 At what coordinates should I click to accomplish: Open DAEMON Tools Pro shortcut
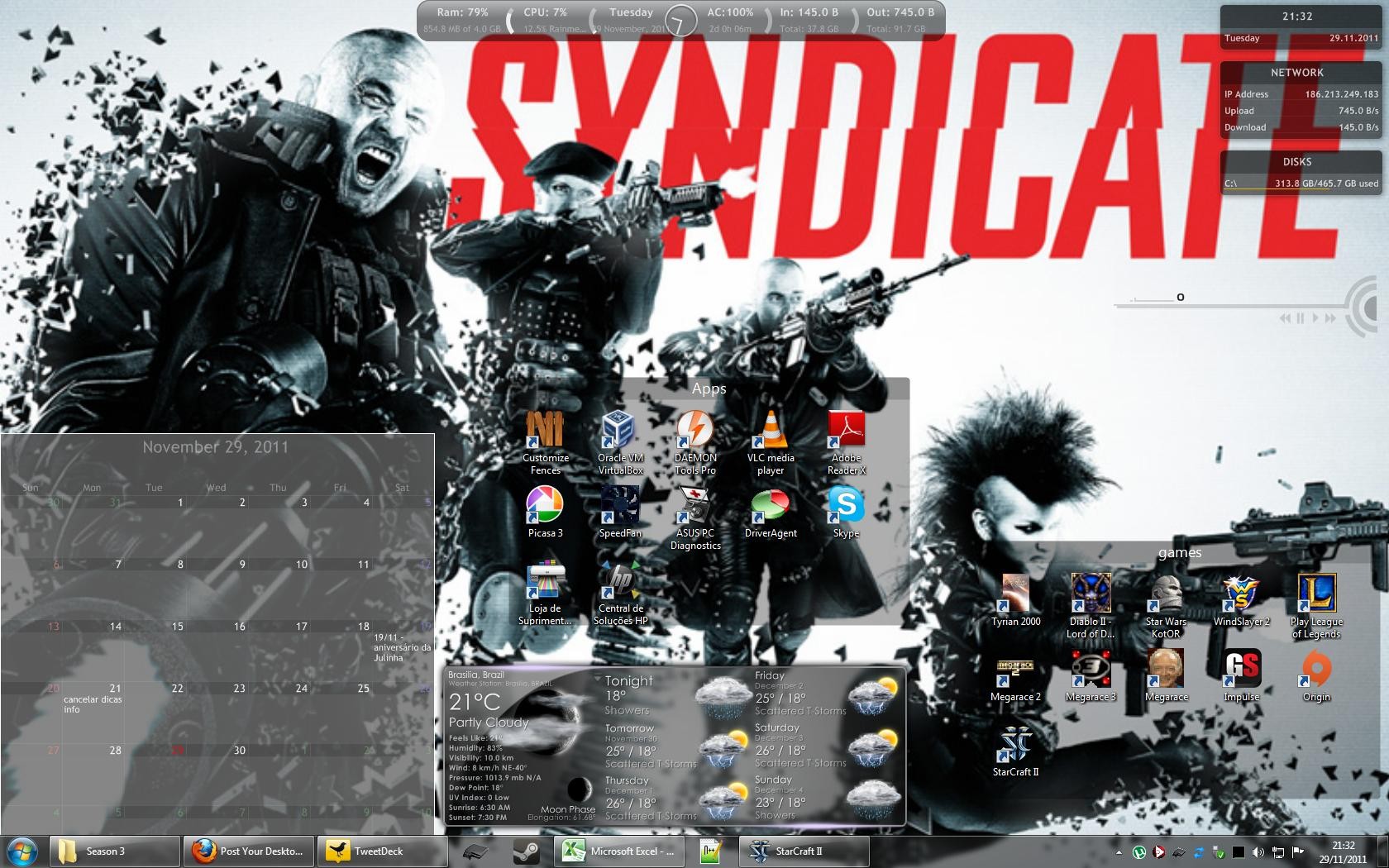coord(695,442)
